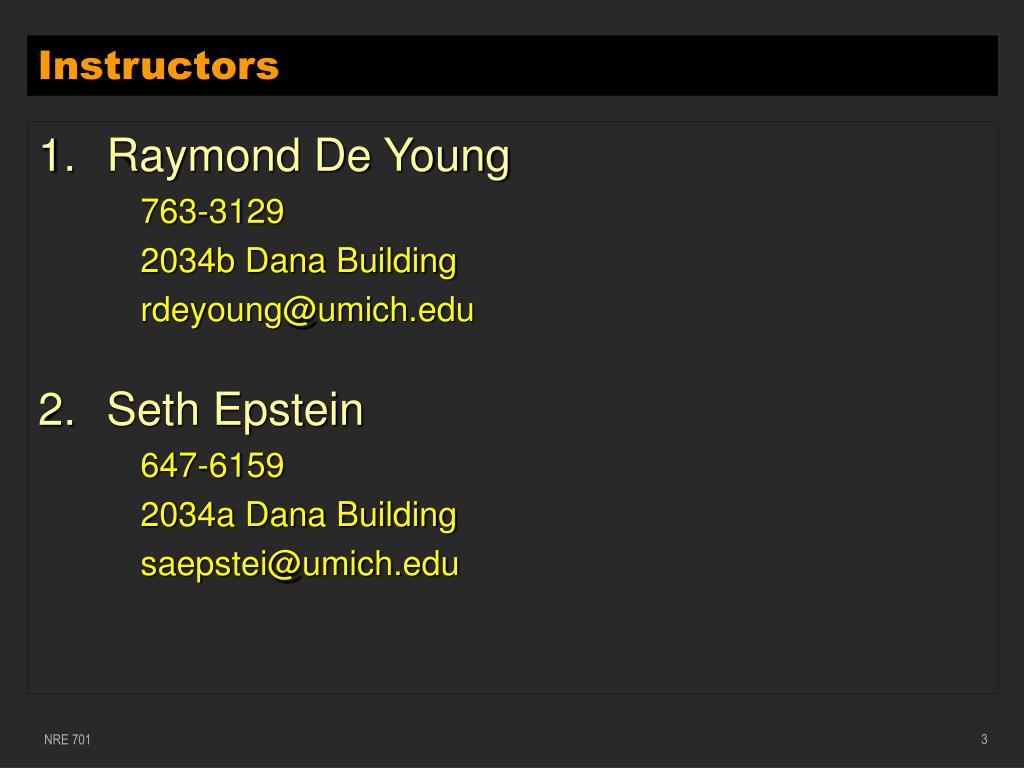
Task: Select the Raymond De Young name
Action: [x=308, y=157]
